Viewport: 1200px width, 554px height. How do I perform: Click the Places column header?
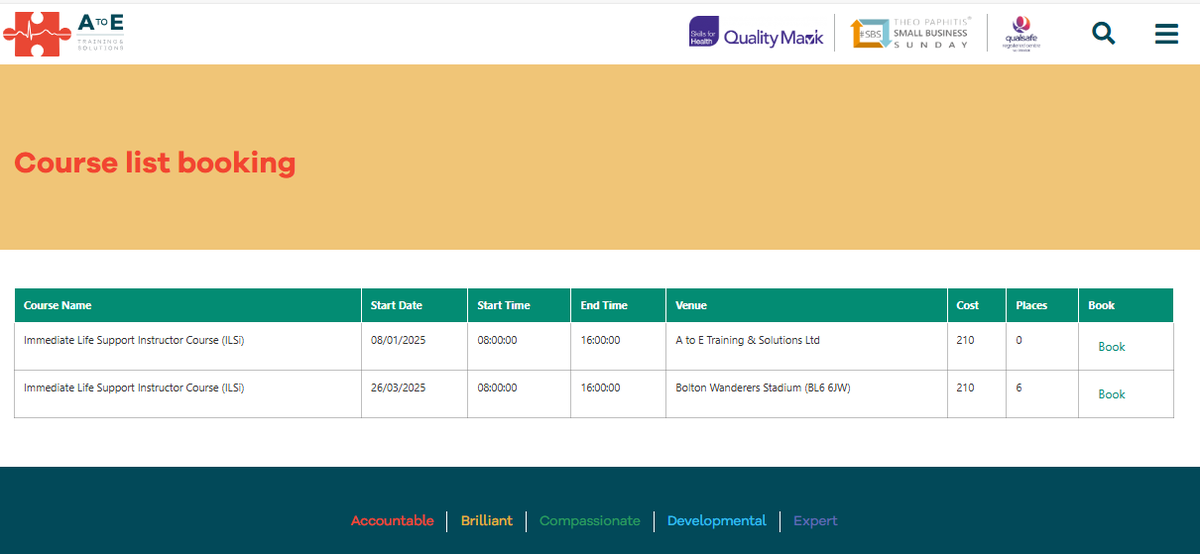tap(1042, 305)
